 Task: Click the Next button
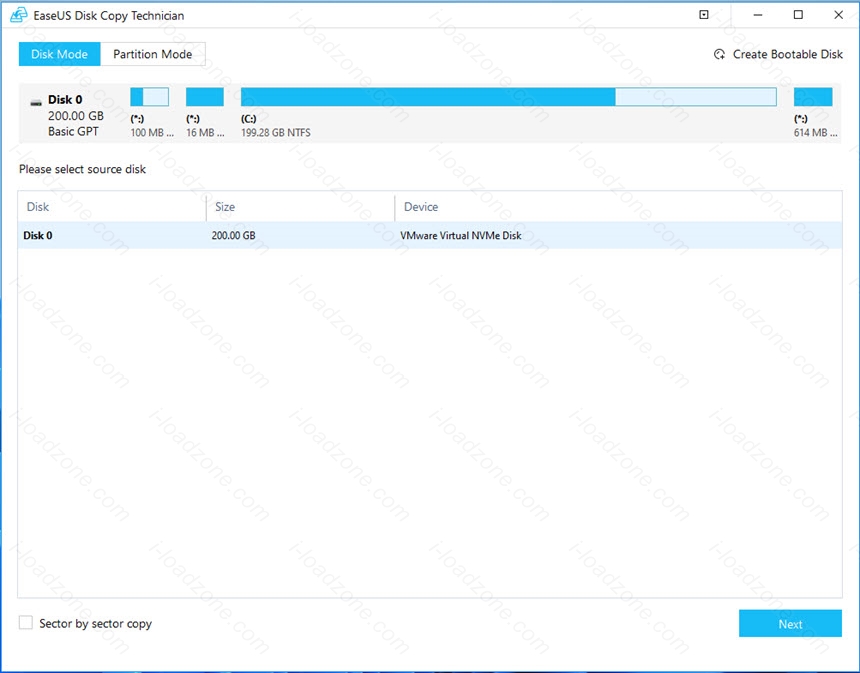coord(790,624)
